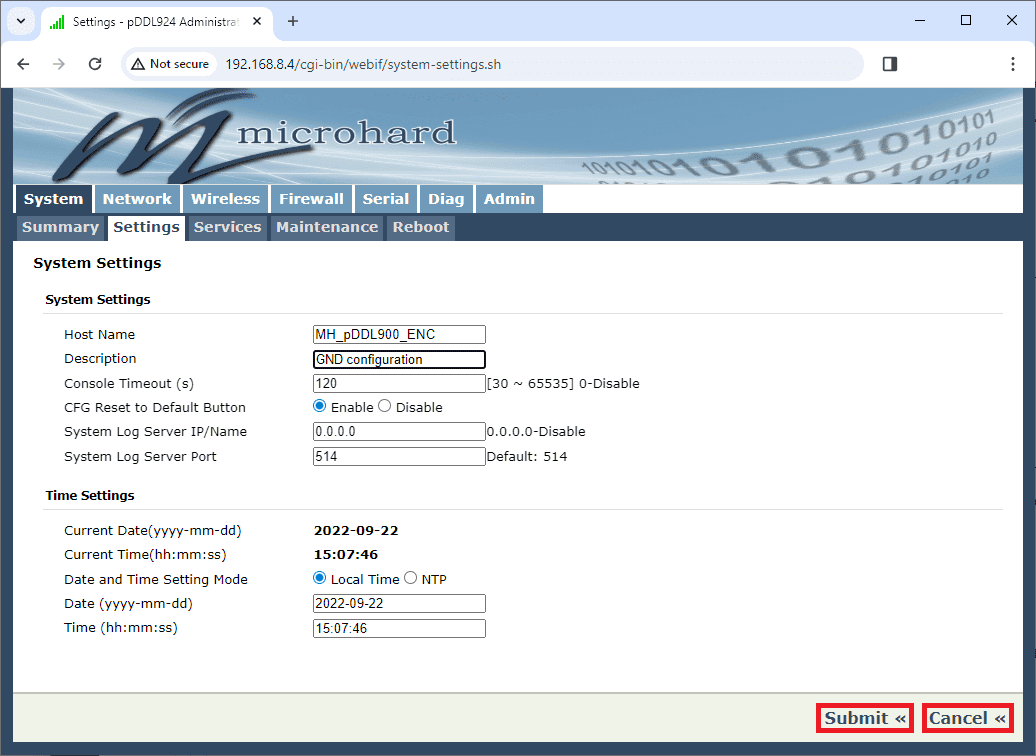
Task: Submit the system settings
Action: click(x=865, y=718)
